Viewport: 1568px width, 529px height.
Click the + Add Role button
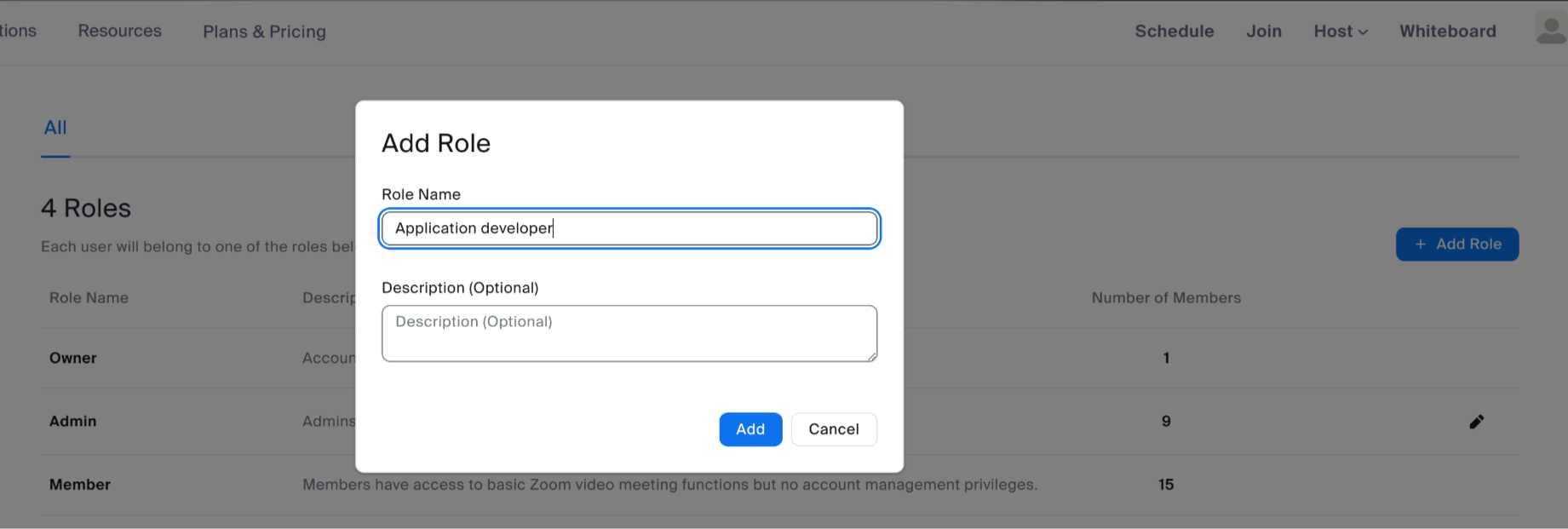pos(1456,244)
